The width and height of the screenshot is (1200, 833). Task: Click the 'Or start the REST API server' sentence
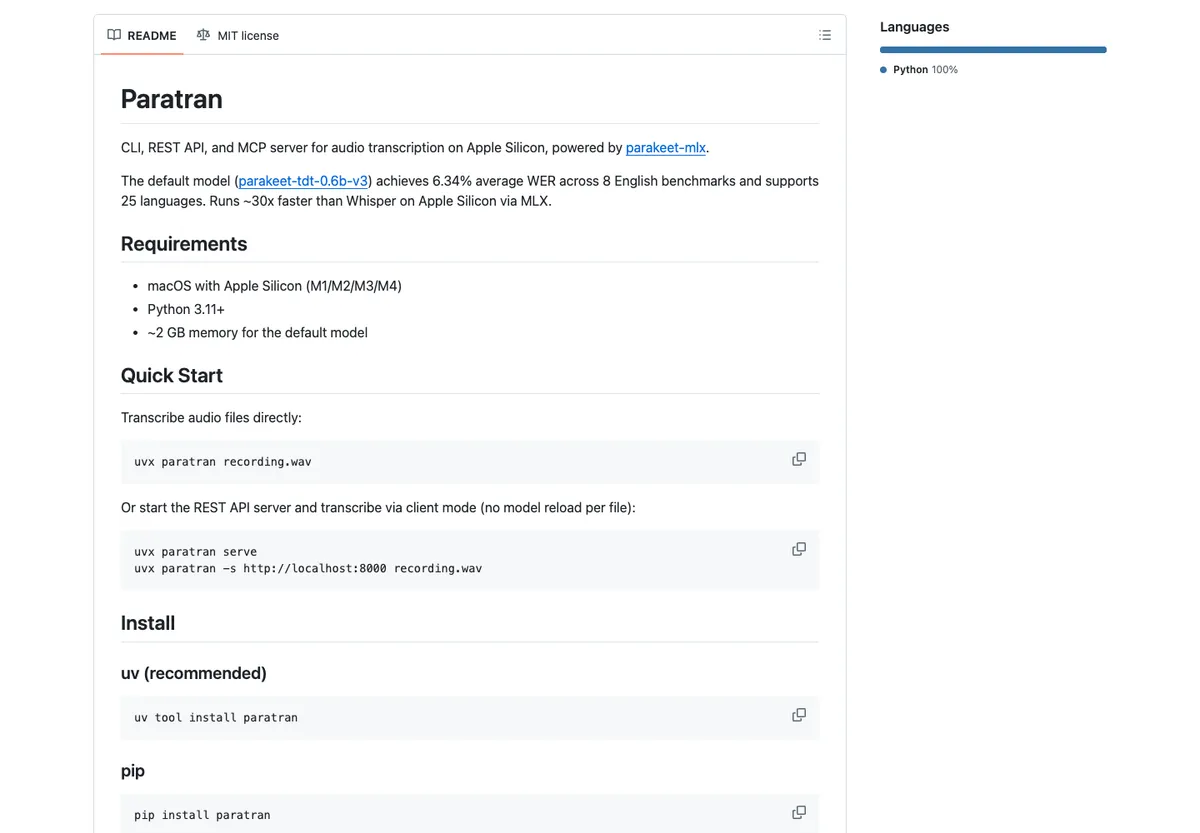pos(378,507)
